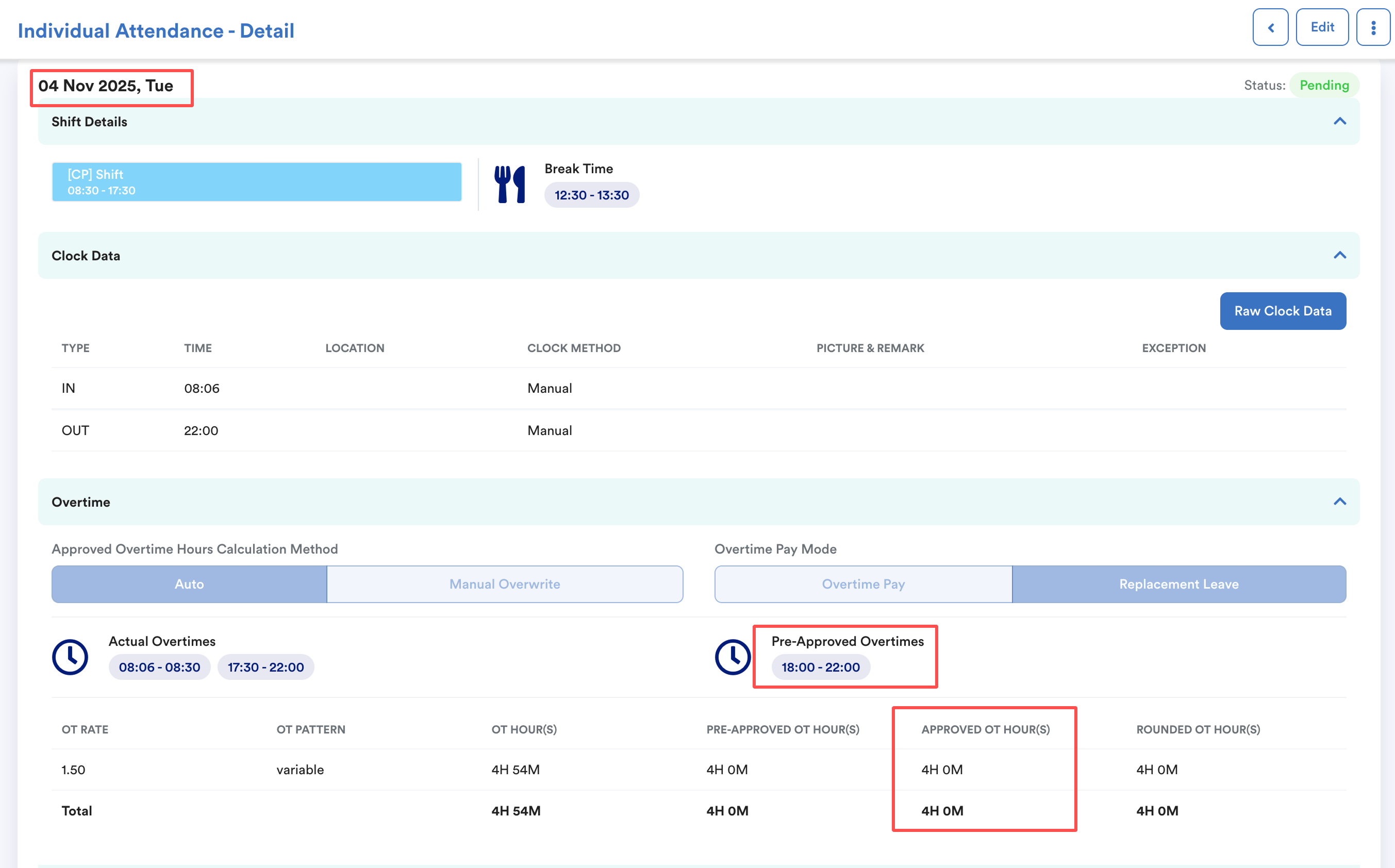The width and height of the screenshot is (1395, 868).
Task: Select Auto calculation method
Action: pyautogui.click(x=189, y=584)
